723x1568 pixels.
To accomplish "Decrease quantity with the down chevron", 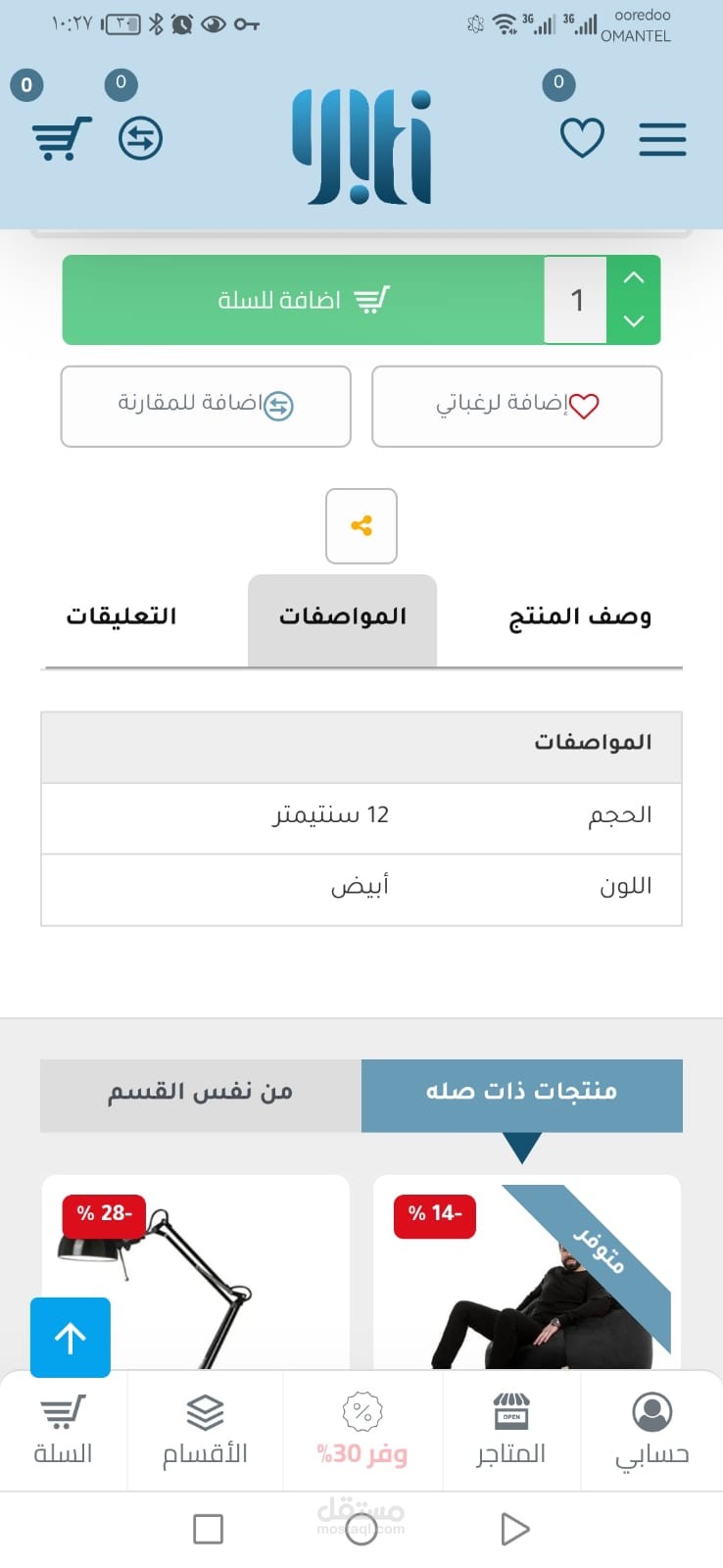I will click(634, 321).
